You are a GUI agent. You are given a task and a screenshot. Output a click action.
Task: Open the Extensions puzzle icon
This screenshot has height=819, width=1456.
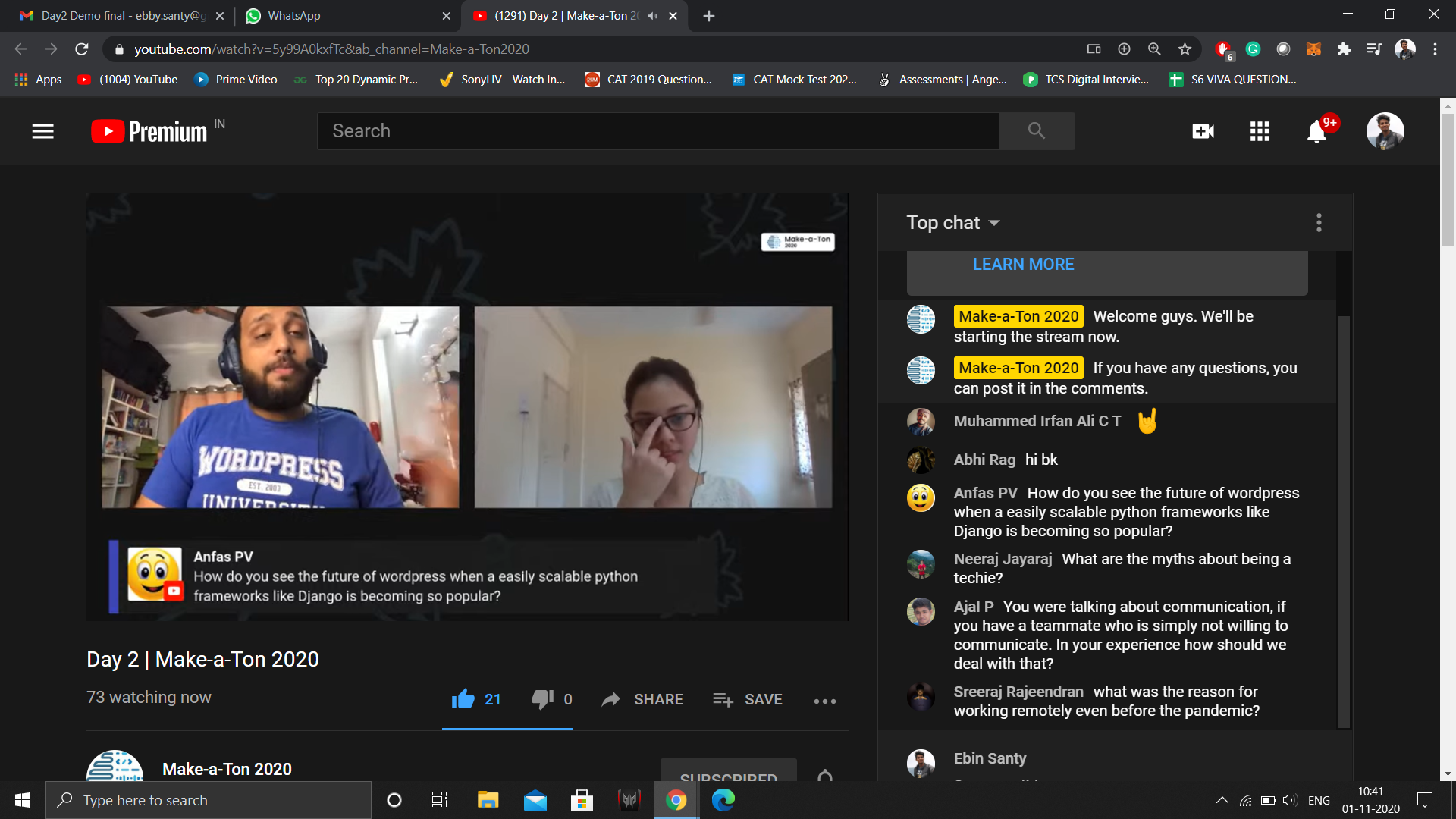coord(1344,49)
